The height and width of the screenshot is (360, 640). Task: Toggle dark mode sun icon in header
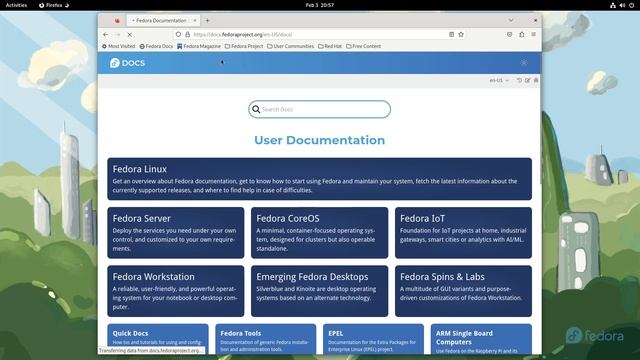pos(524,63)
